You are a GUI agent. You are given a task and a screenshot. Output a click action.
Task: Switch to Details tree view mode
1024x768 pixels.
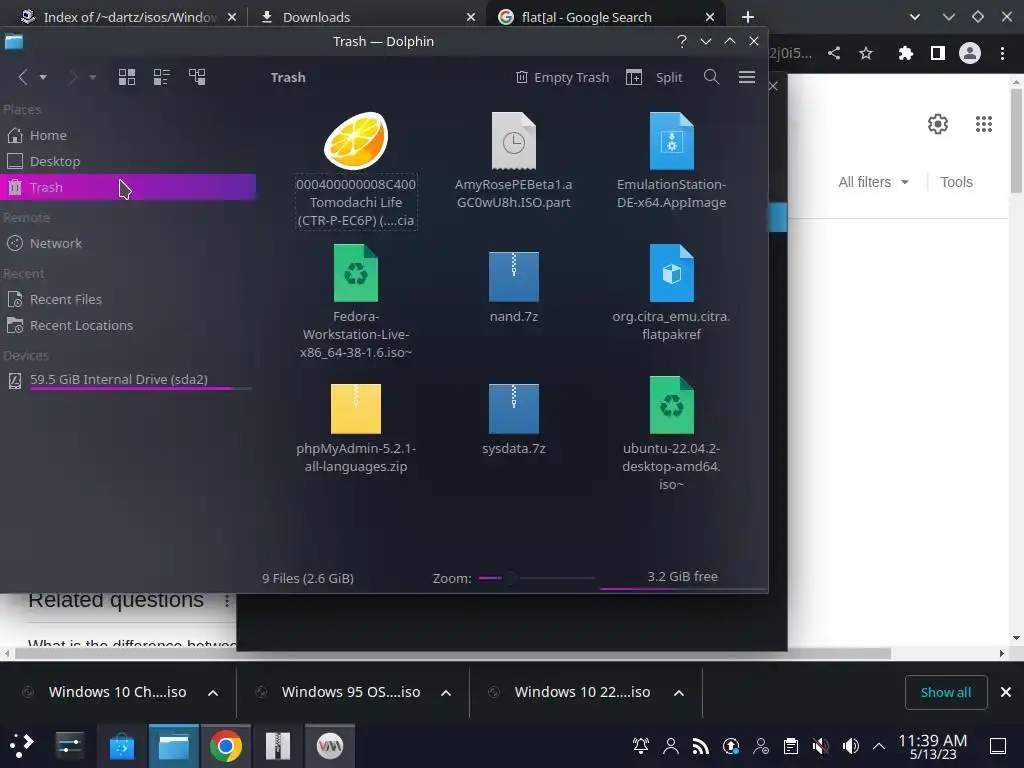point(197,77)
